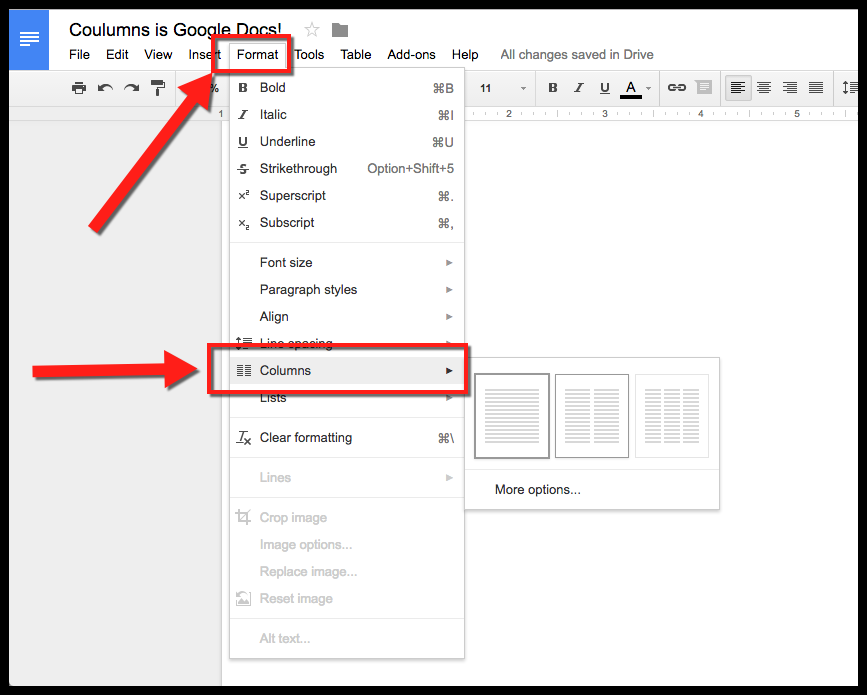Choose Italic from Format menu

pyautogui.click(x=347, y=114)
